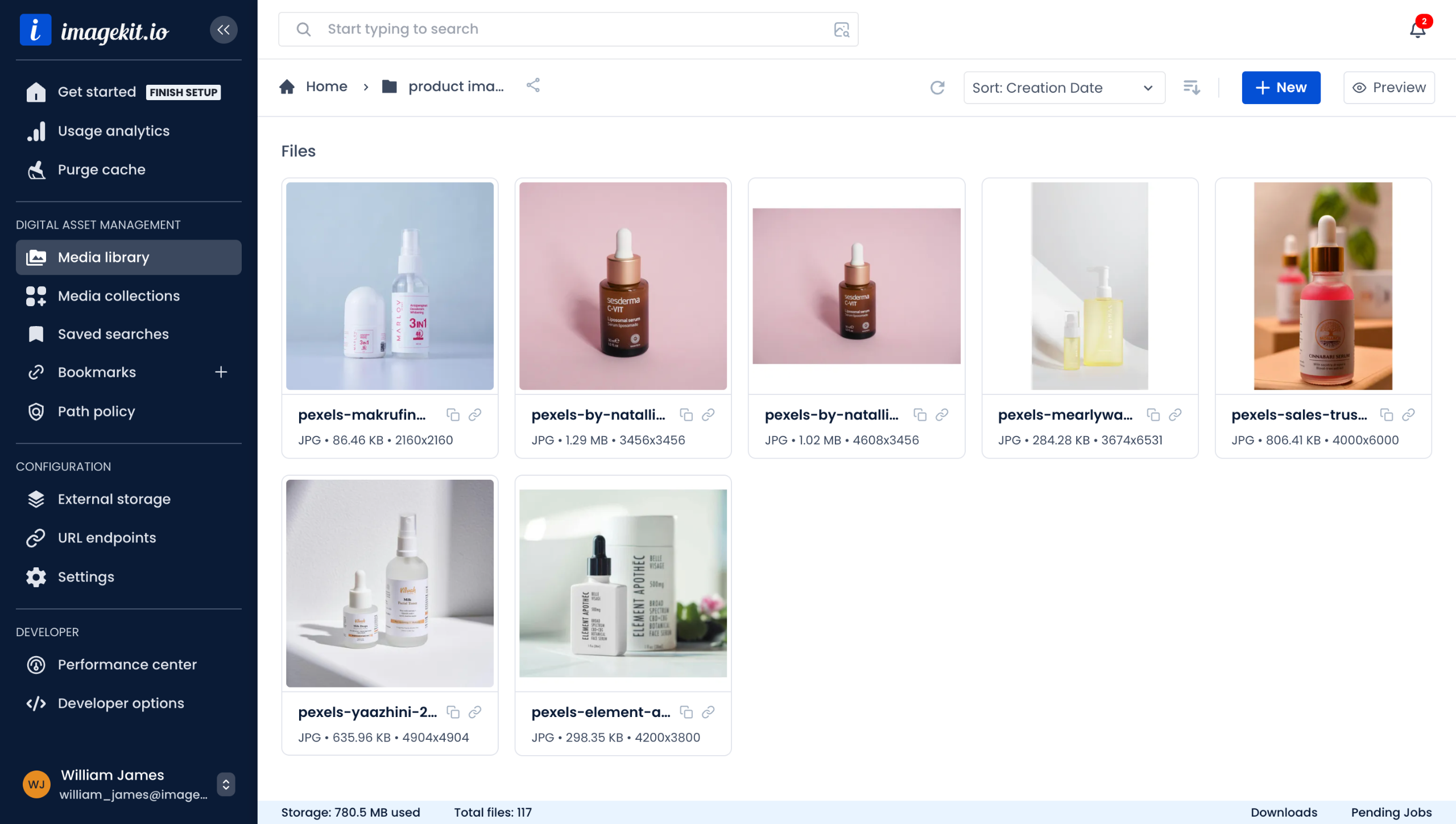1456x824 pixels.
Task: Click copy icon on pexels-sales-trus file
Action: coord(1387,415)
